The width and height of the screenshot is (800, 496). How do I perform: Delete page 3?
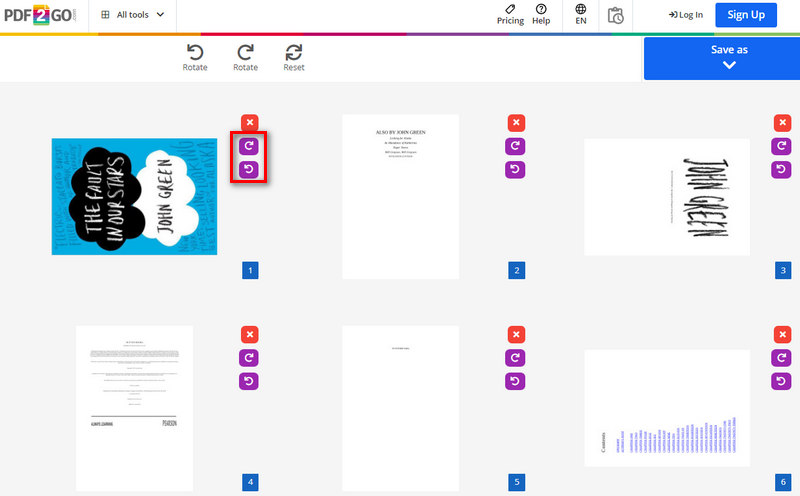point(783,122)
